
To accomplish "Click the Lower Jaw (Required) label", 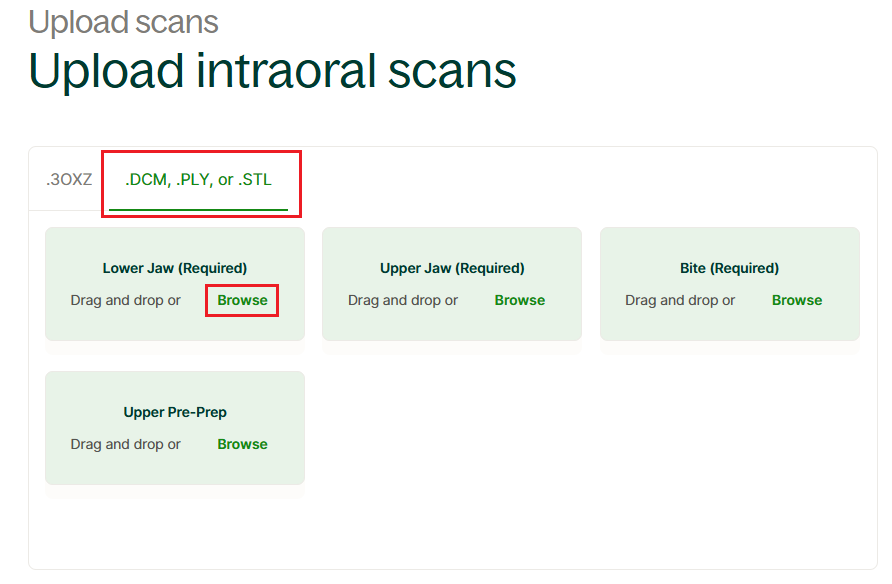I will 175,268.
